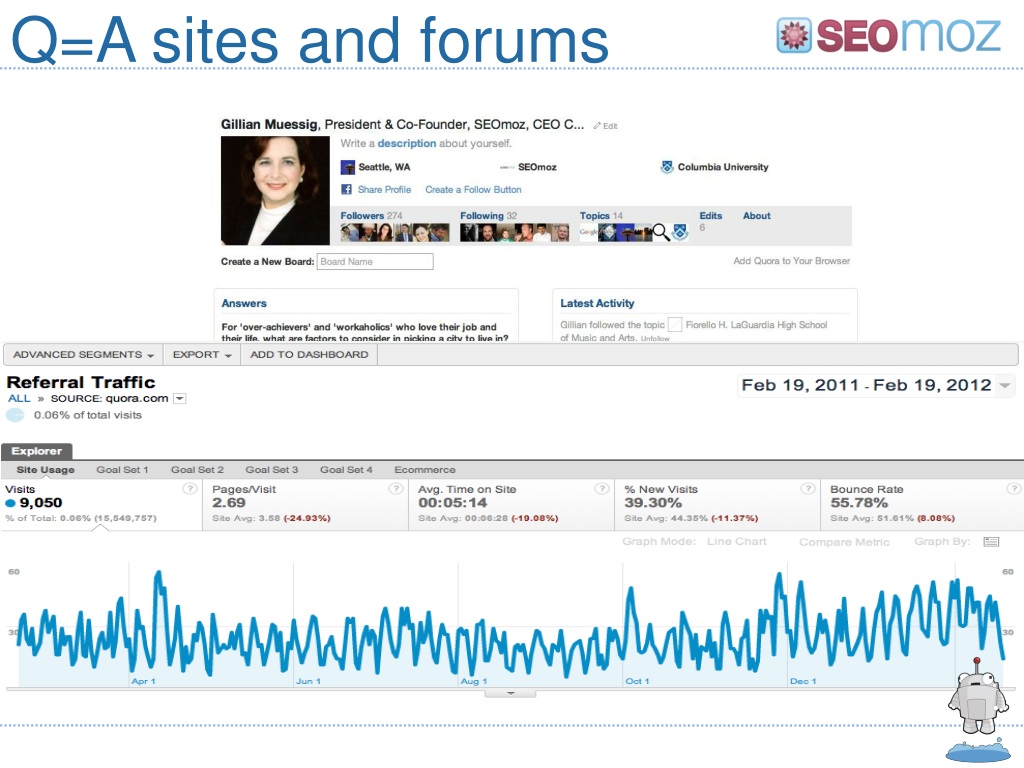
Task: Click the help icon in Avg. Time on Site
Action: pyautogui.click(x=601, y=488)
